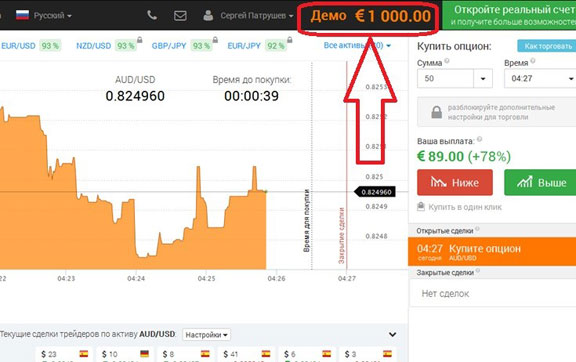The width and height of the screenshot is (576, 362).
Task: Click the red Ниже button
Action: [x=455, y=182]
